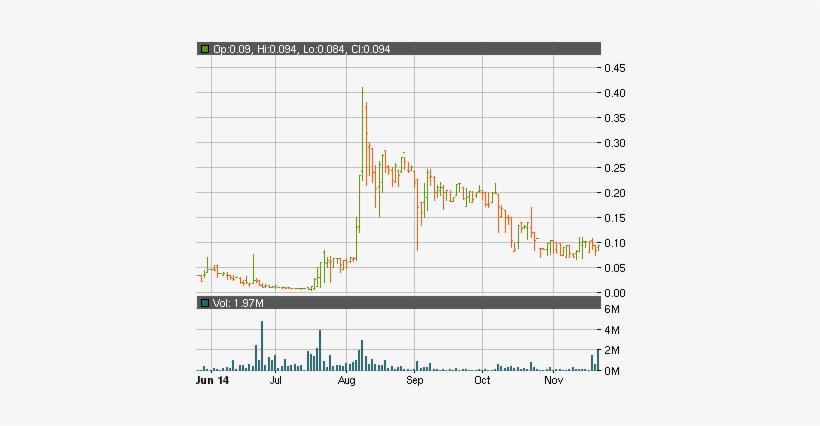Select the 'Vol: 1.97M' volume readout
Viewport: 820px width, 426px height.
click(238, 303)
